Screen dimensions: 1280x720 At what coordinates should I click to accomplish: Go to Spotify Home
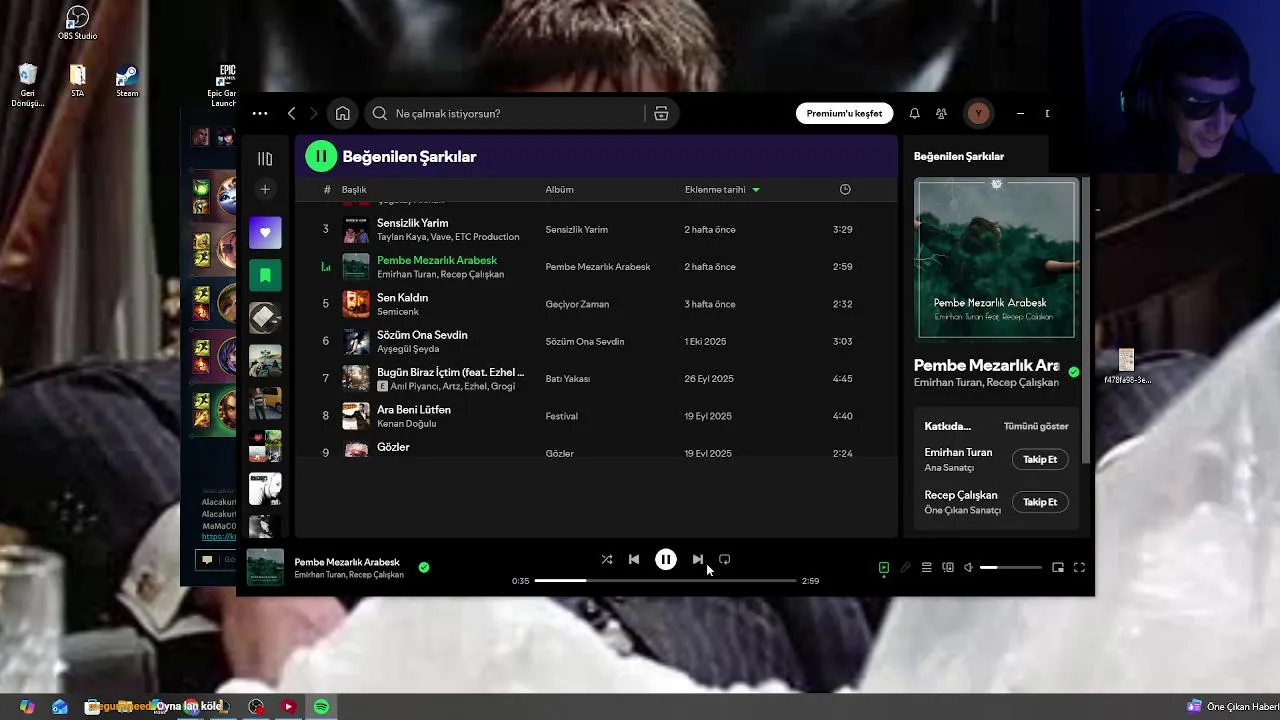[342, 114]
